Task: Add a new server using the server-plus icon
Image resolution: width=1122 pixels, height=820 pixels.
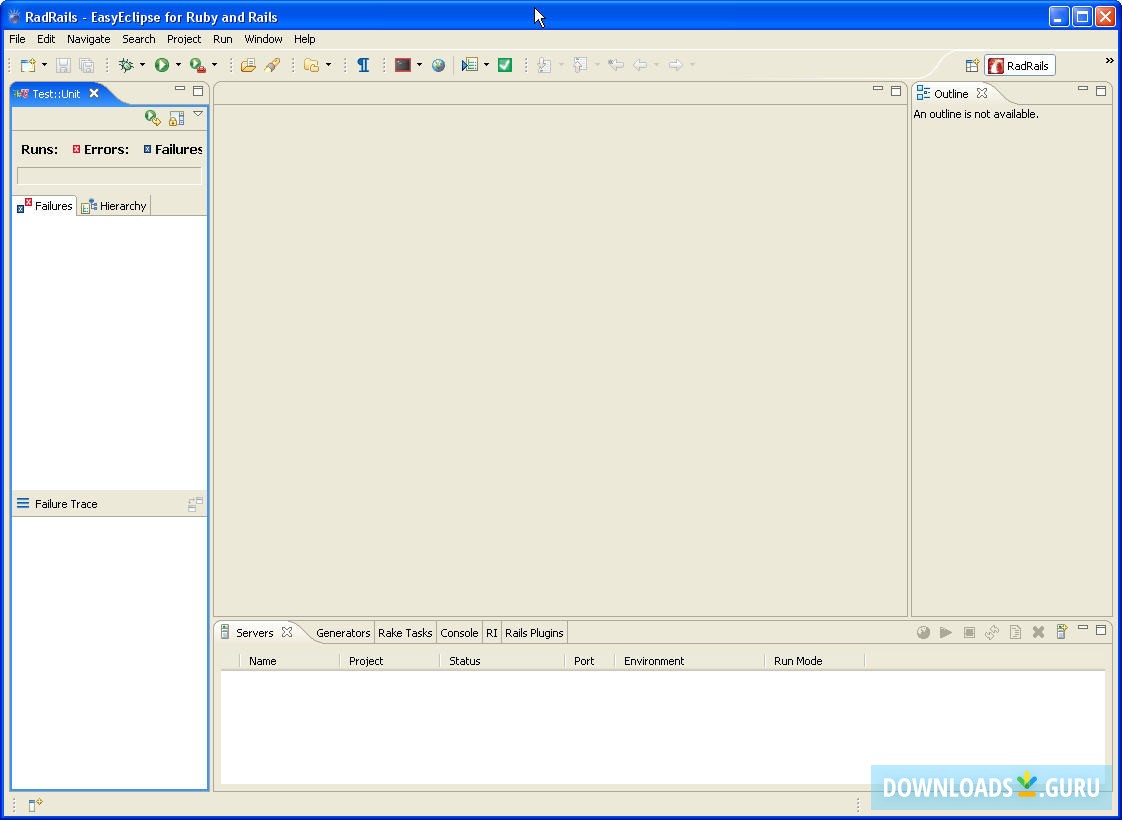Action: tap(1061, 632)
